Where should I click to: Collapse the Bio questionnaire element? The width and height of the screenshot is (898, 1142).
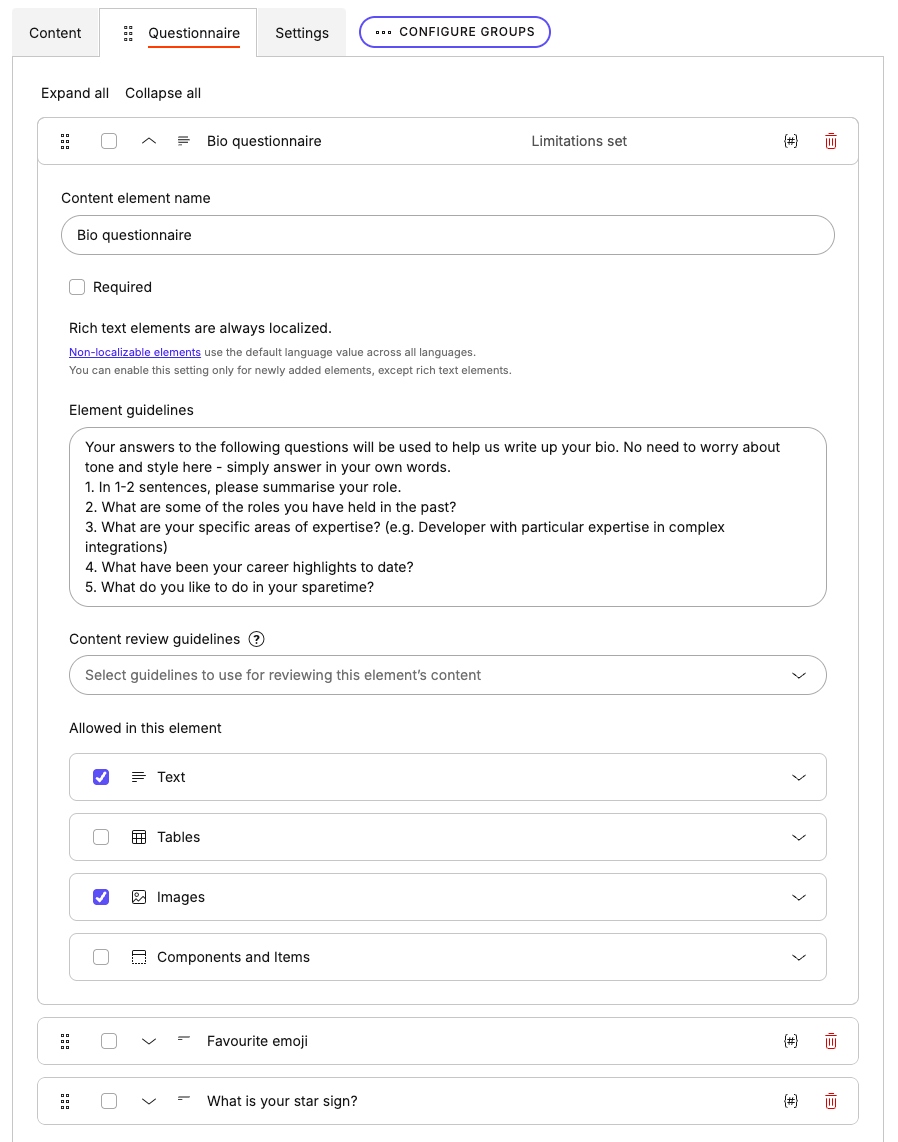(x=149, y=141)
